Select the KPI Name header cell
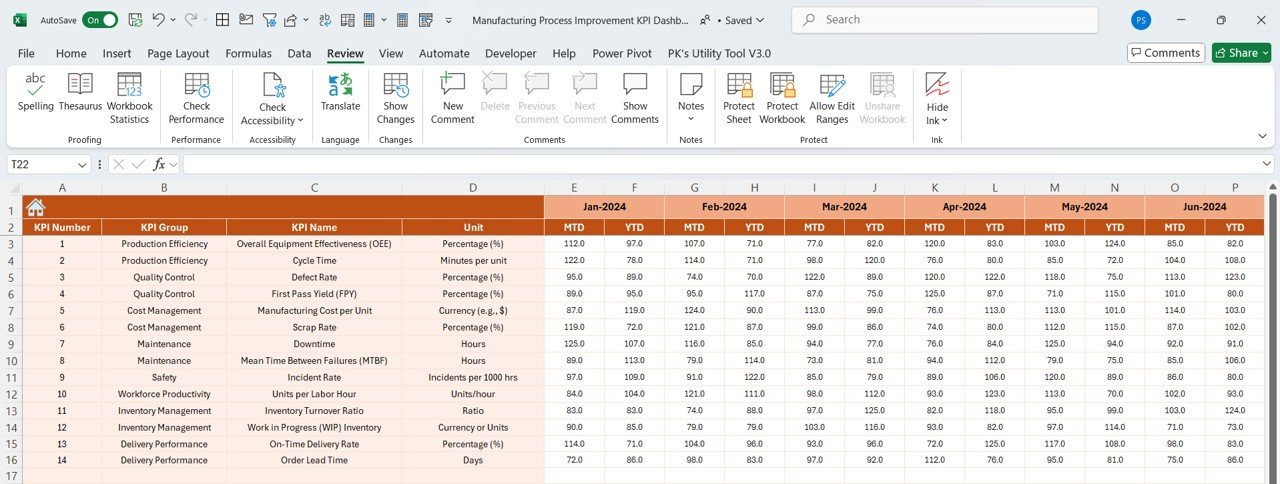This screenshot has width=1280, height=484. (x=314, y=227)
